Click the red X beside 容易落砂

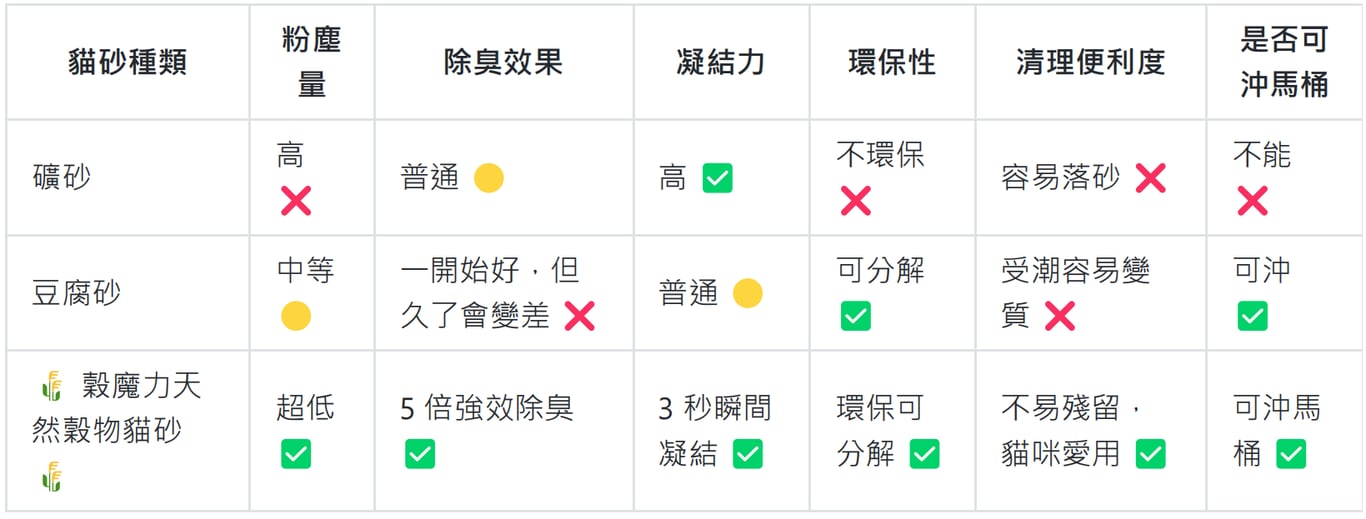point(1150,178)
